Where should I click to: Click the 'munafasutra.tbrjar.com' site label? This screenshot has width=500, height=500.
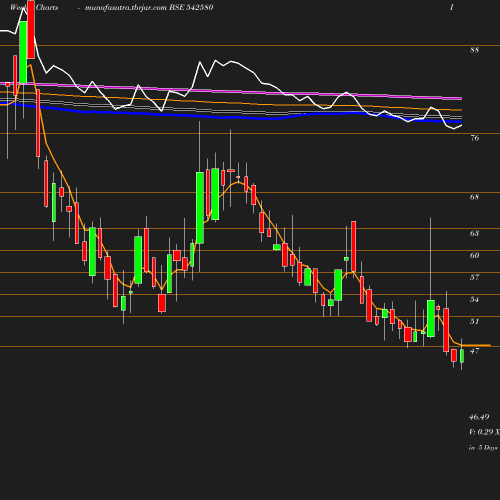(x=126, y=8)
